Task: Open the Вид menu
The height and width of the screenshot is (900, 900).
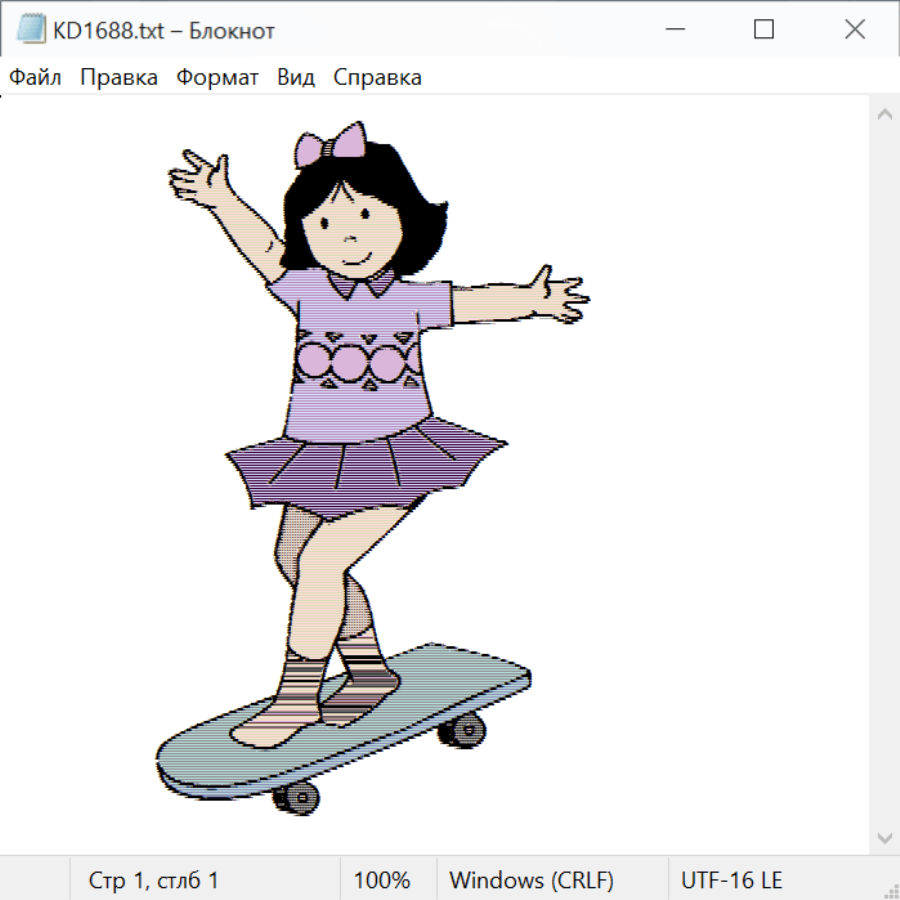Action: [296, 78]
